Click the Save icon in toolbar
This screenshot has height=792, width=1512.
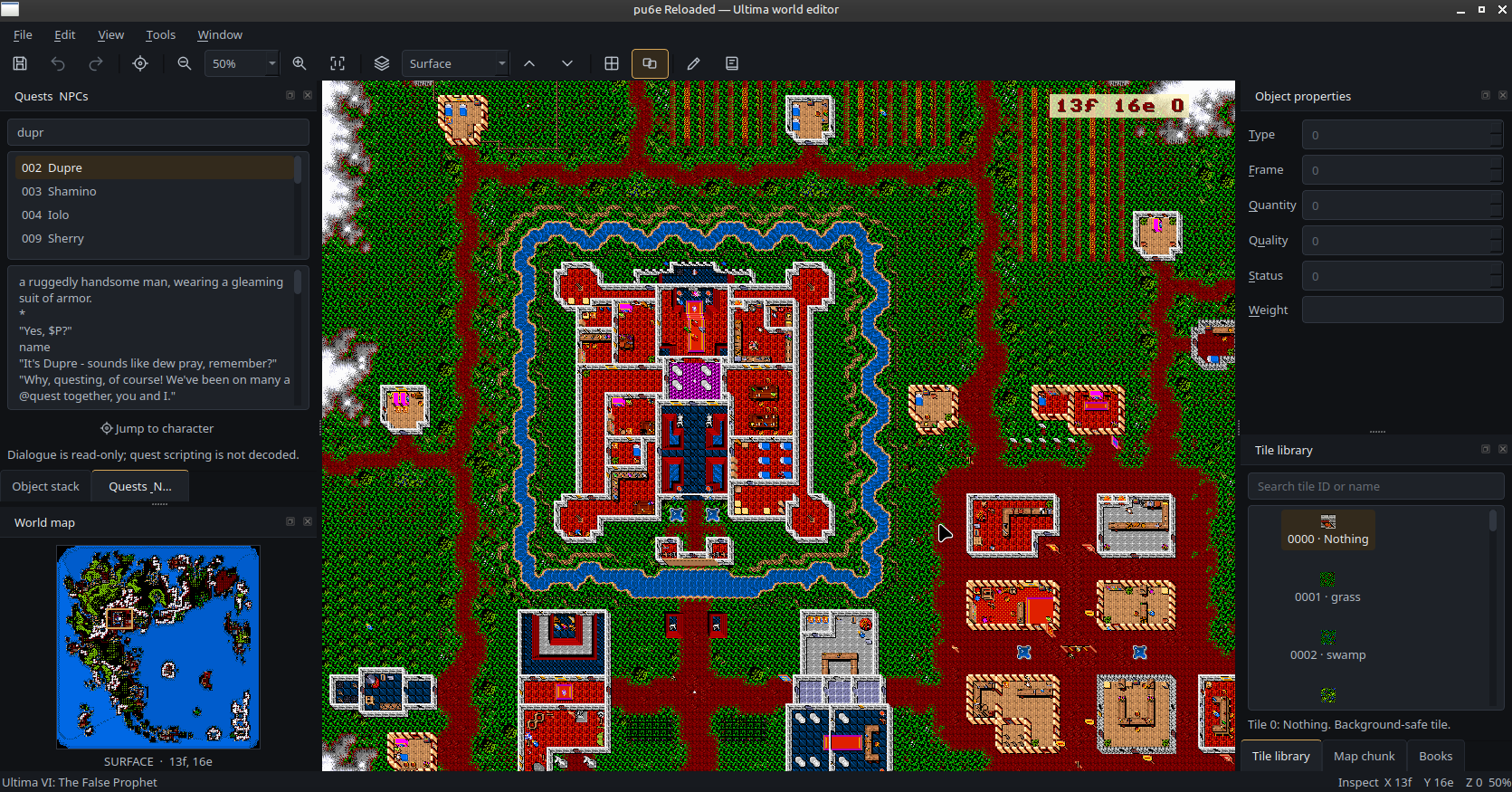20,63
